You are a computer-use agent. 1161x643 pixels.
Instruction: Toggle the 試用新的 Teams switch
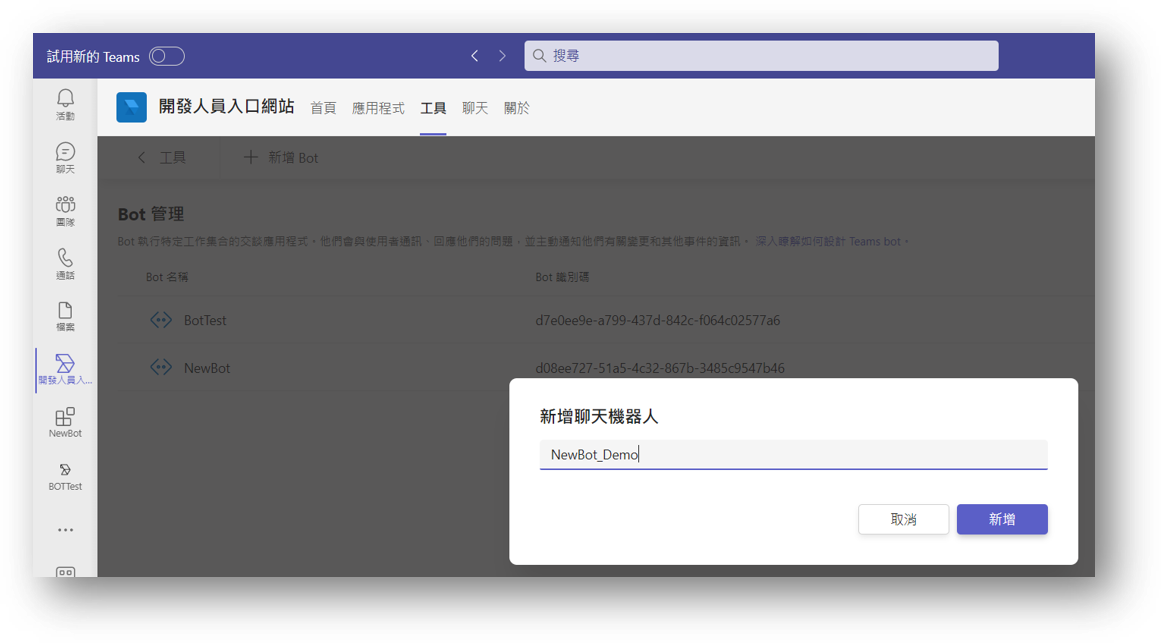tap(167, 56)
